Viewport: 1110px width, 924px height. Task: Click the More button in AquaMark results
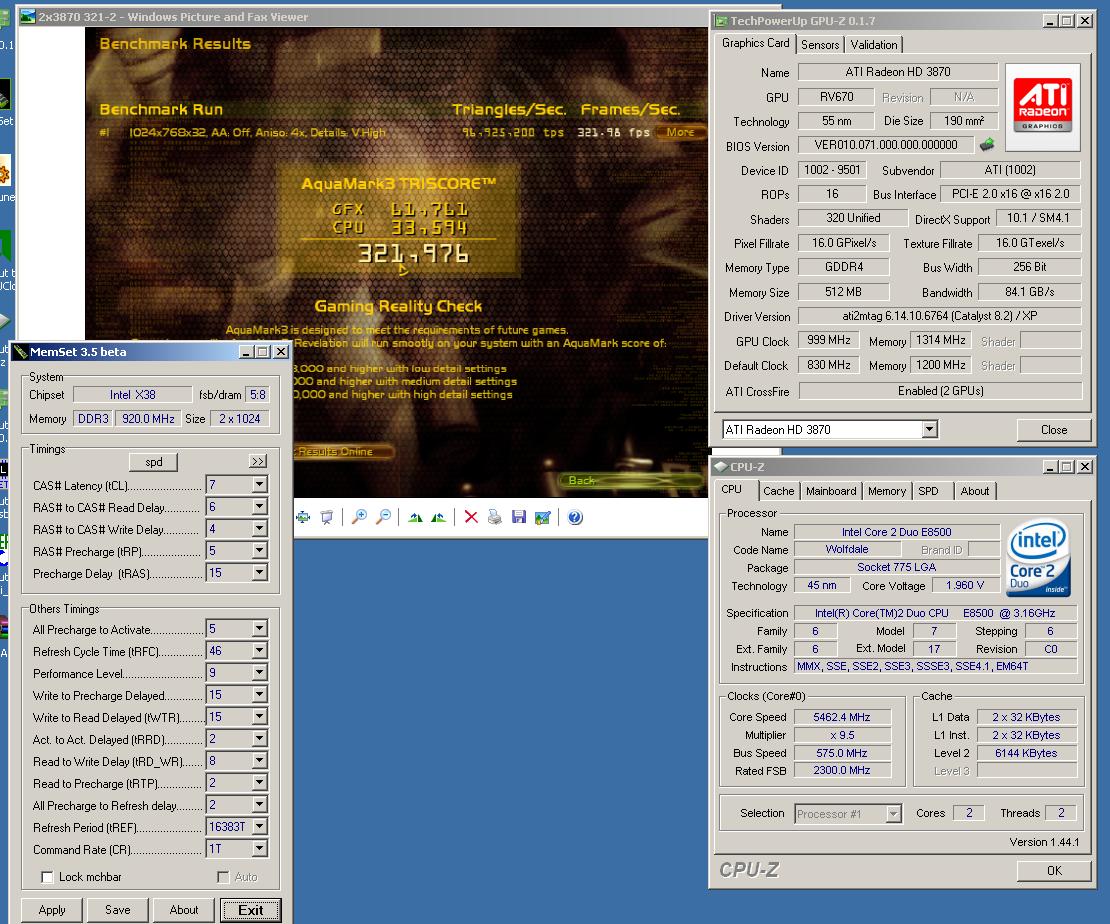[680, 132]
